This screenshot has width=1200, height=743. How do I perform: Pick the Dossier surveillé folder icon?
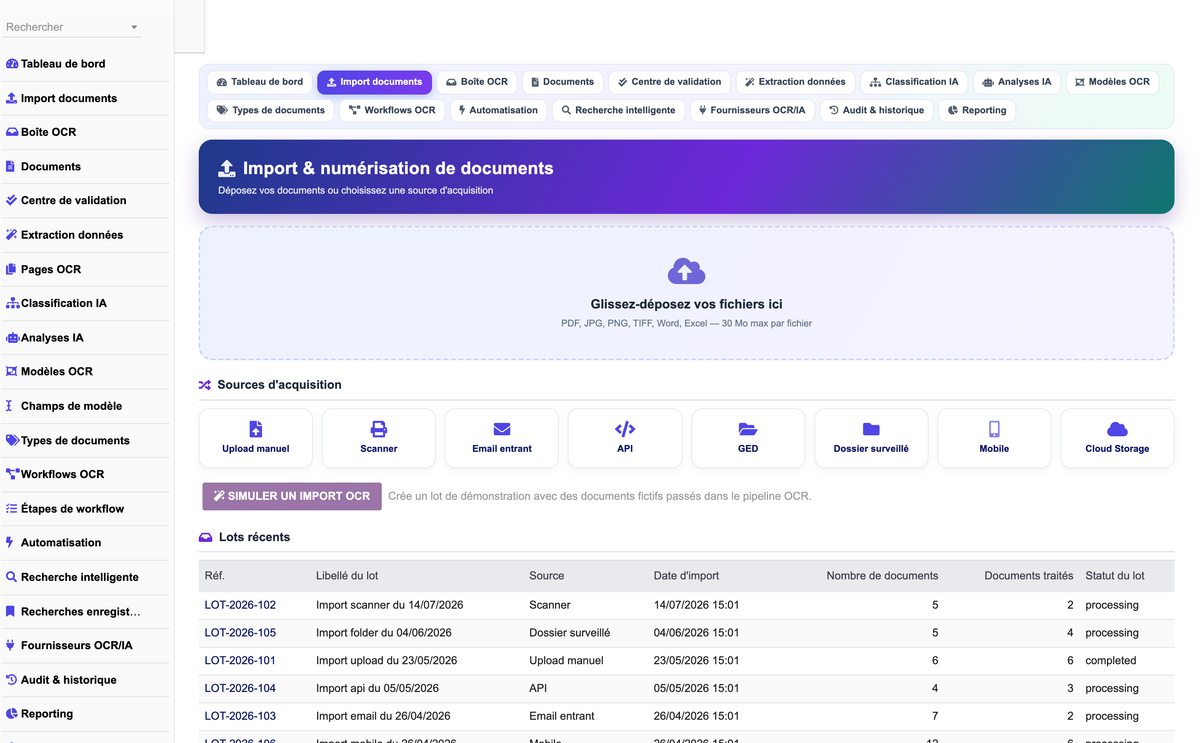pyautogui.click(x=871, y=429)
